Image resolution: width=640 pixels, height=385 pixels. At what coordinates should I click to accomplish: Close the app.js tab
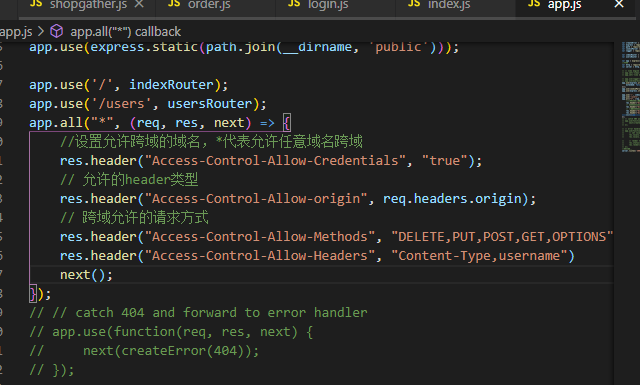coord(619,4)
